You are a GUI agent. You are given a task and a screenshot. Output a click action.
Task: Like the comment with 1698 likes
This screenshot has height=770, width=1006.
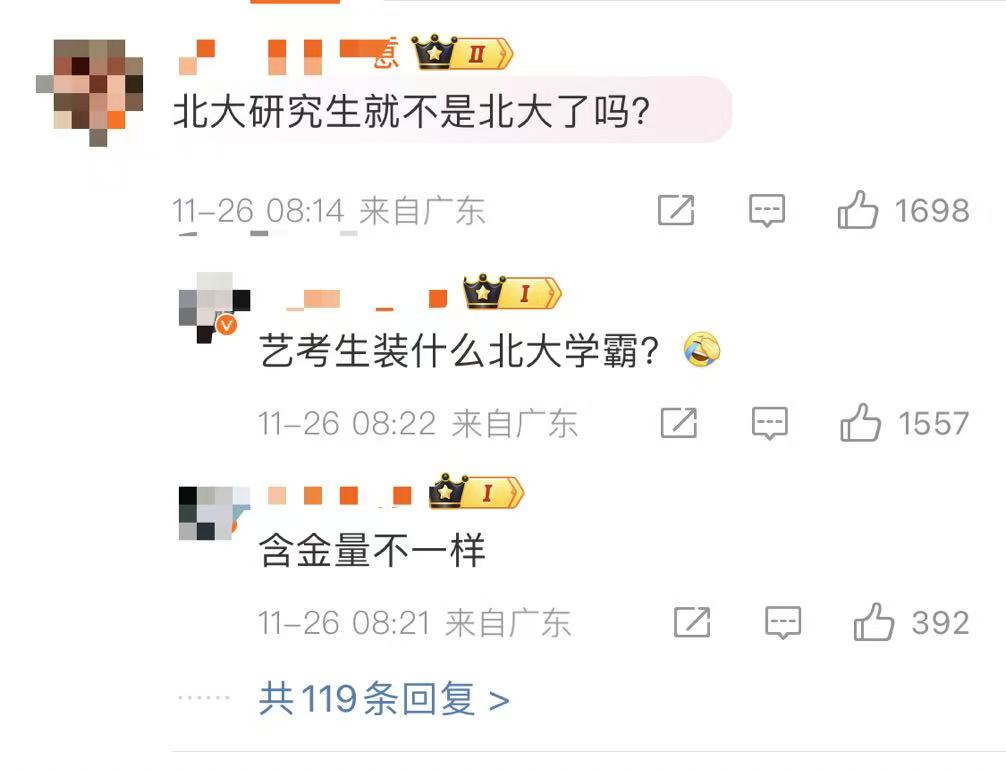(857, 210)
